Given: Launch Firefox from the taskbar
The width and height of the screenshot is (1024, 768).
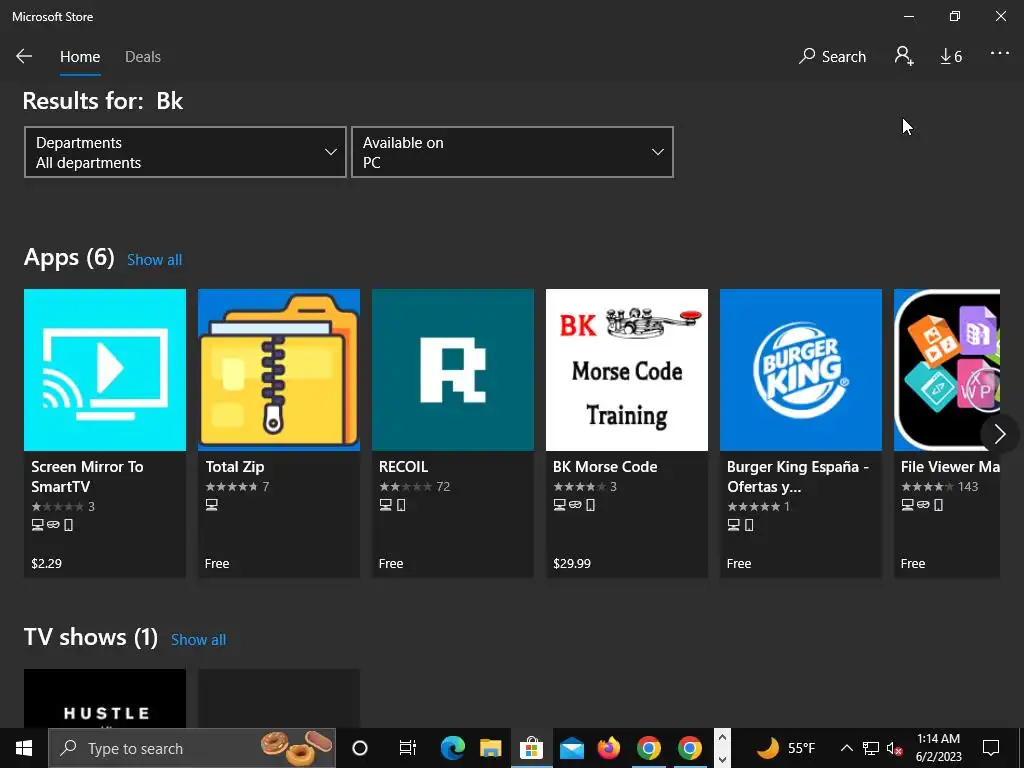Looking at the screenshot, I should [x=609, y=748].
